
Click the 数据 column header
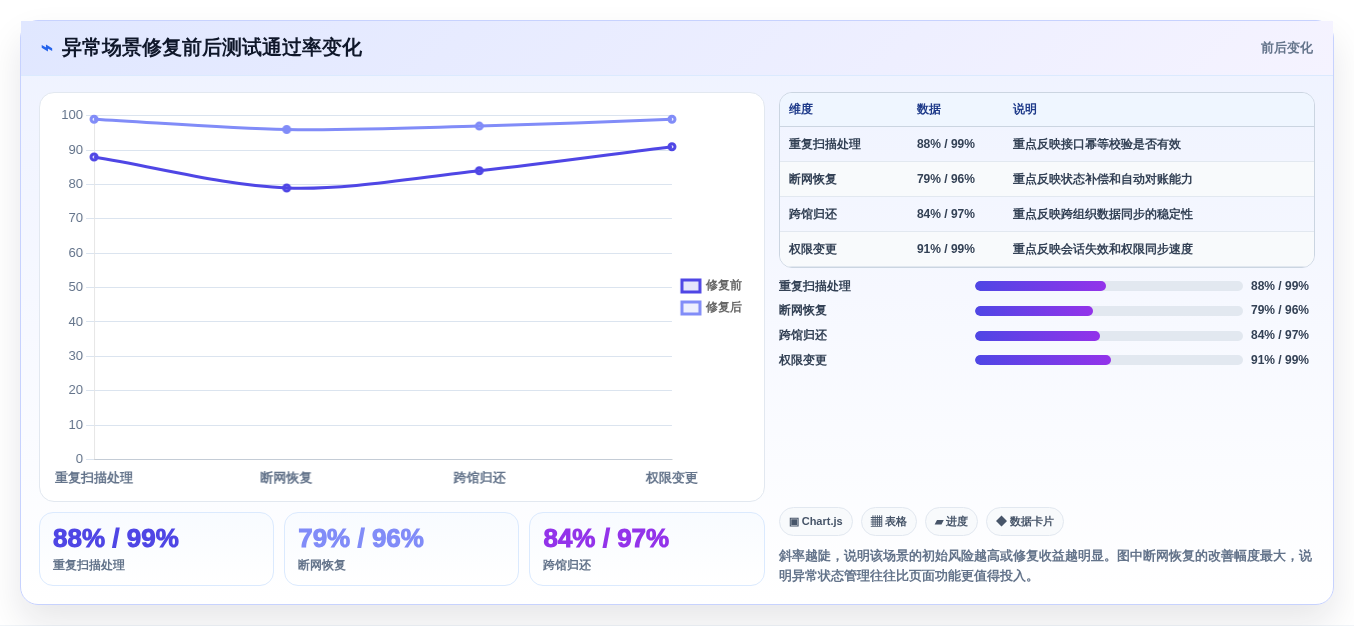[x=929, y=109]
